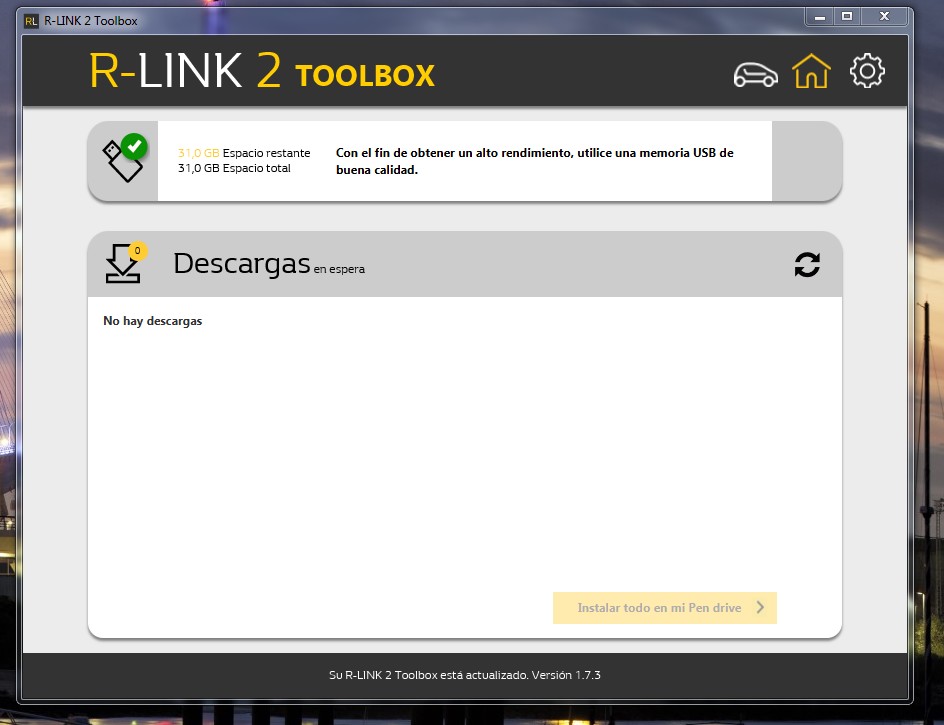This screenshot has width=944, height=725.
Task: Click the version 1.7.3 status text
Action: [465, 675]
